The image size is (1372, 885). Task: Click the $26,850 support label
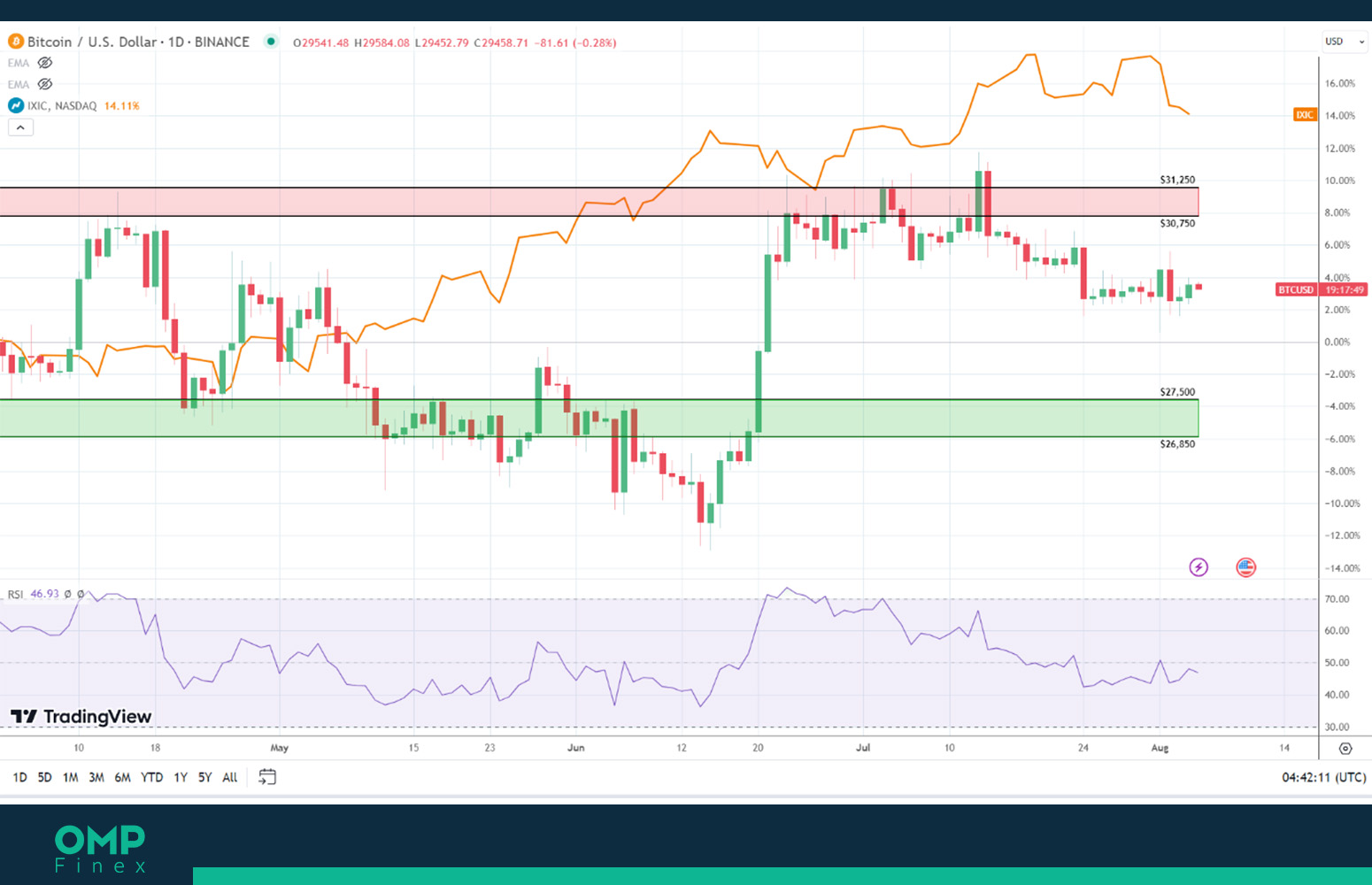coord(1177,443)
